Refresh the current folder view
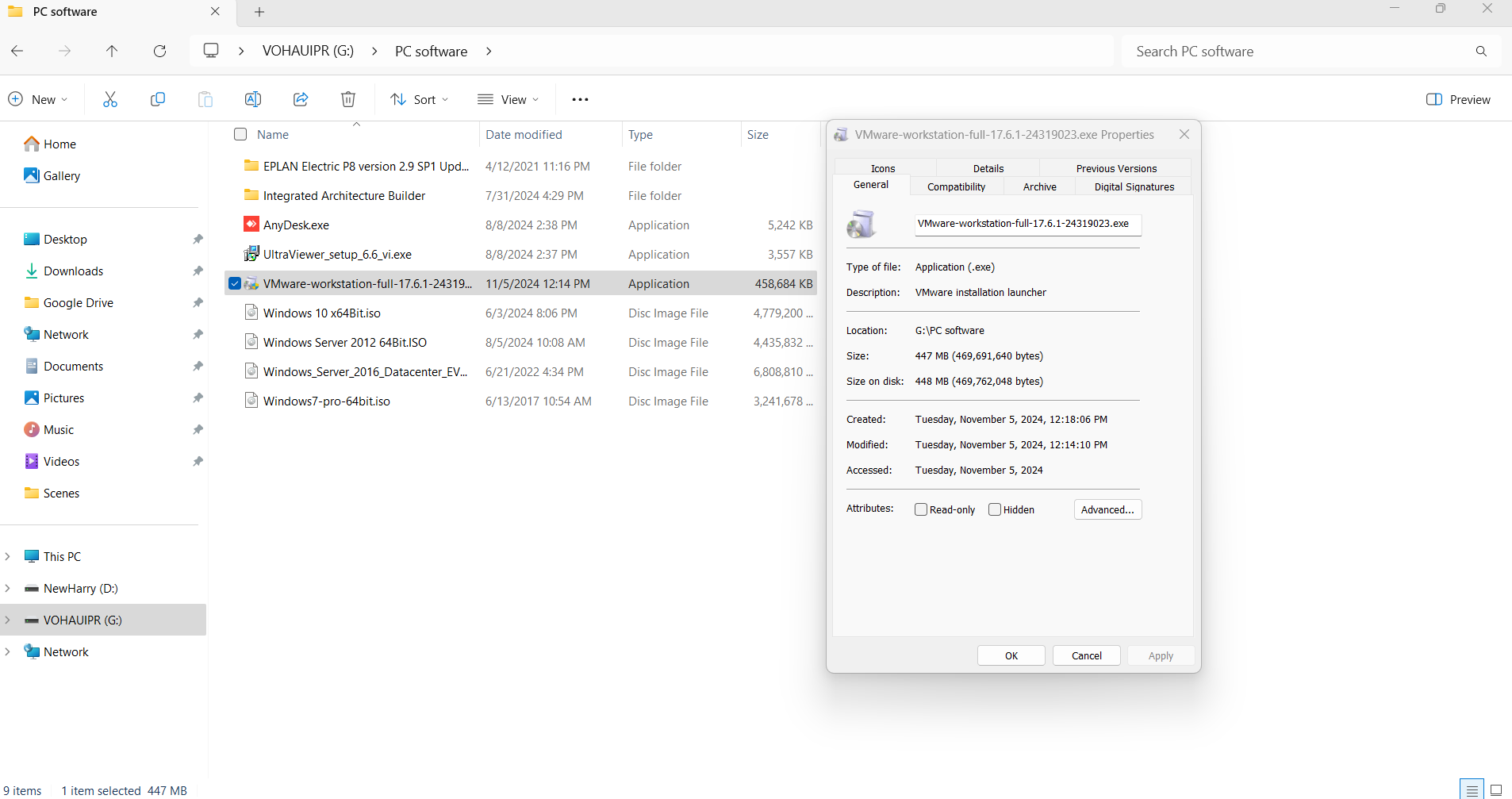Image resolution: width=1512 pixels, height=799 pixels. [x=159, y=51]
